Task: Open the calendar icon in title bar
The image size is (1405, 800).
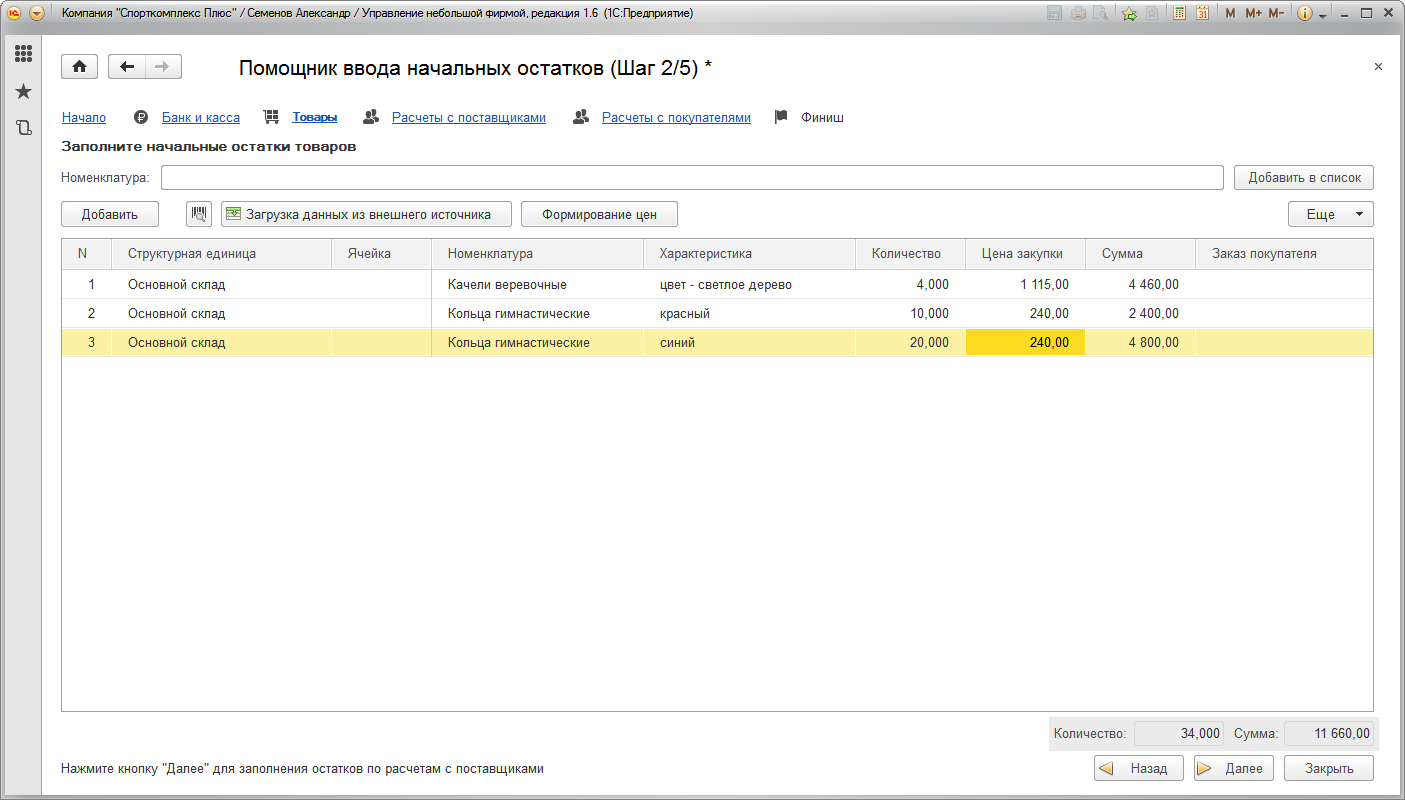Action: pyautogui.click(x=1202, y=13)
